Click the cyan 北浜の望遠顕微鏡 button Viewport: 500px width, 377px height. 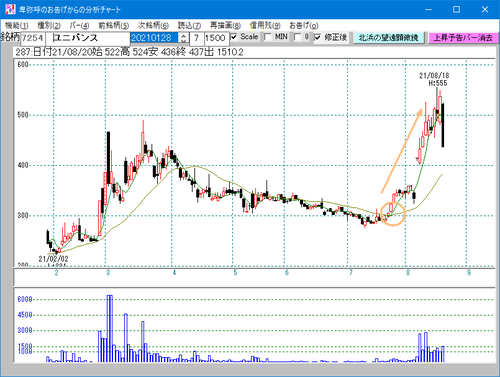pyautogui.click(x=389, y=38)
